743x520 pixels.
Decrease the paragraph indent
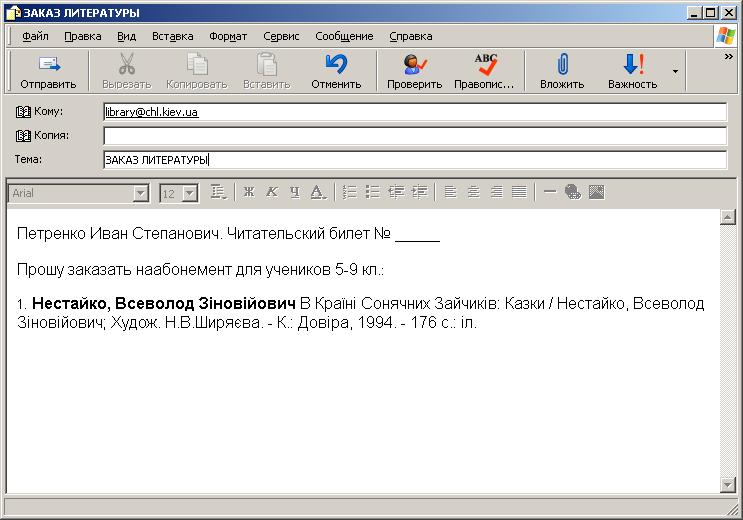pyautogui.click(x=396, y=192)
